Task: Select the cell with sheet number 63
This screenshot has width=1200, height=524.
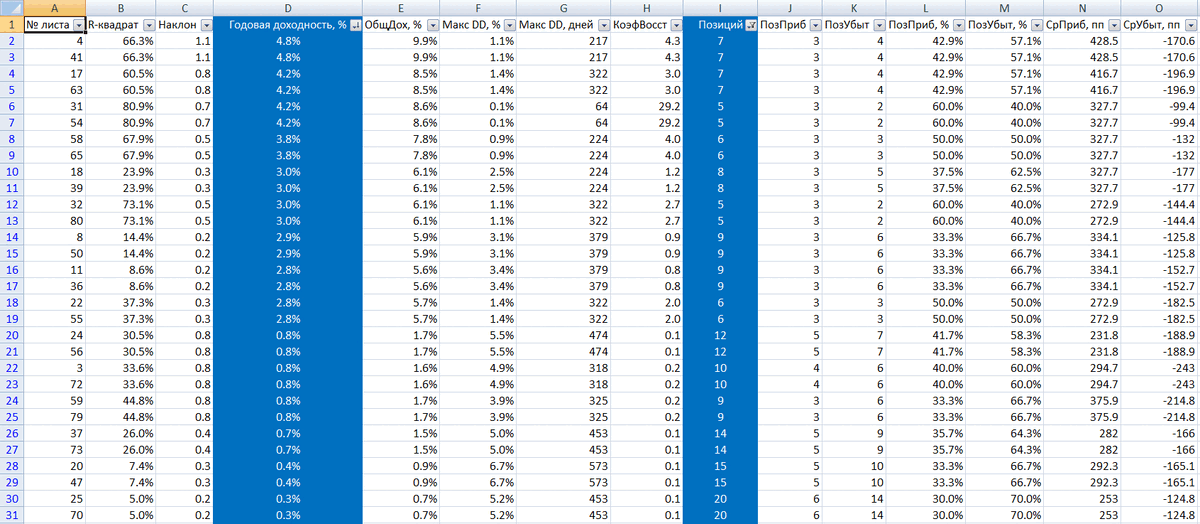Action: [54, 90]
